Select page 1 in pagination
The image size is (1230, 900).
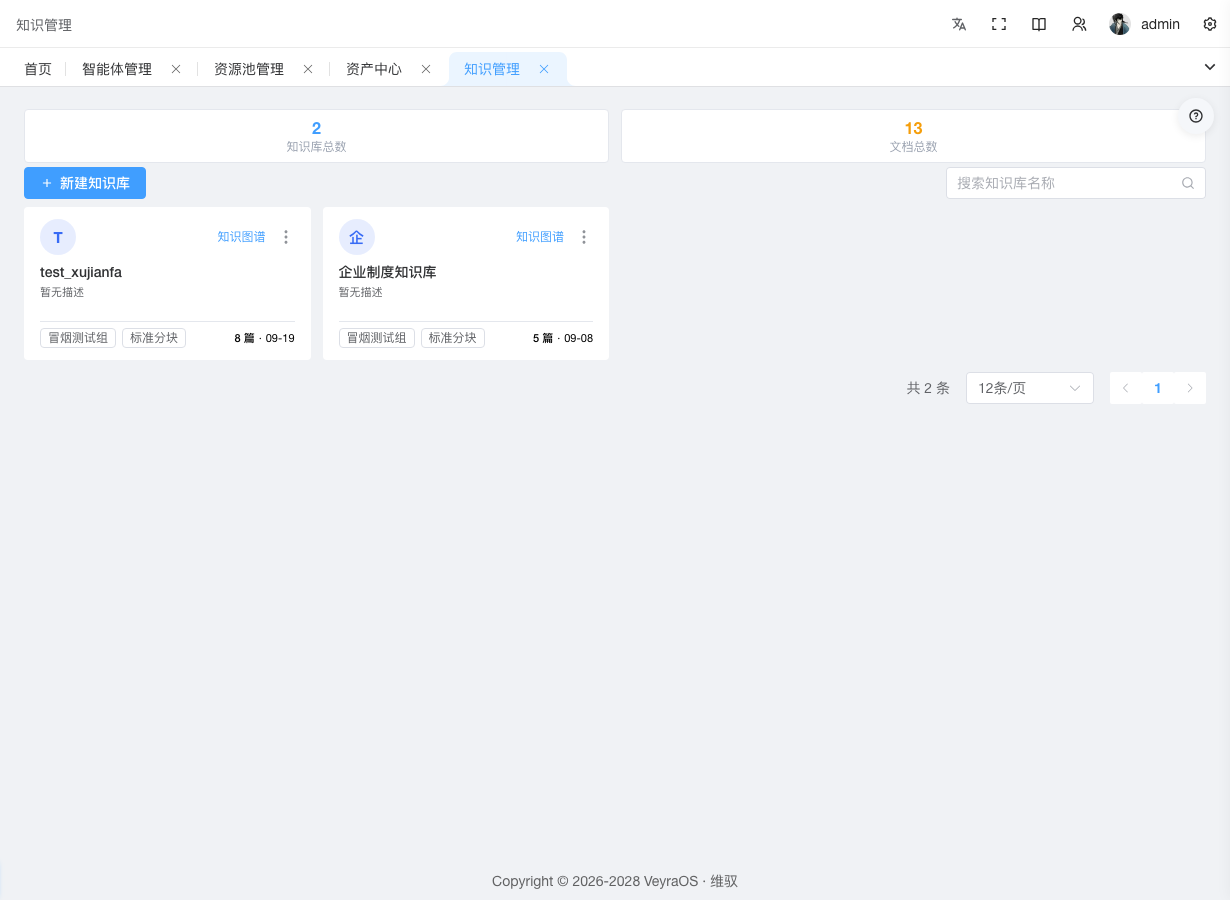(x=1158, y=388)
